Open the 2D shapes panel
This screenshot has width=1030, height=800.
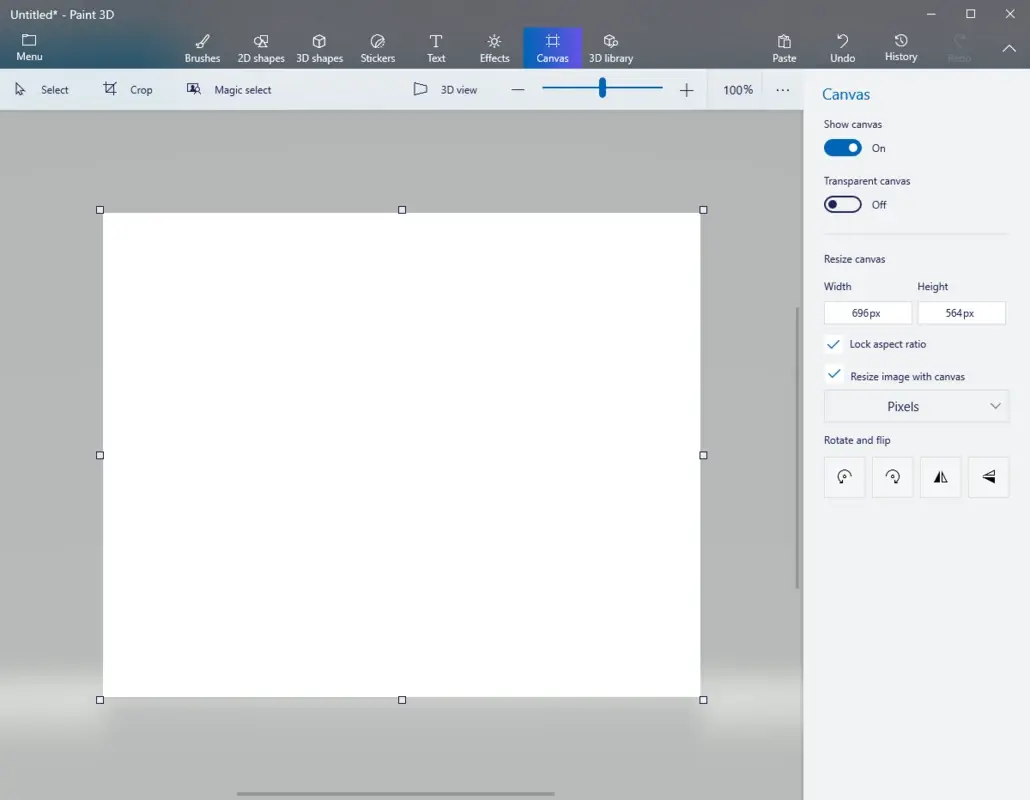tap(260, 46)
